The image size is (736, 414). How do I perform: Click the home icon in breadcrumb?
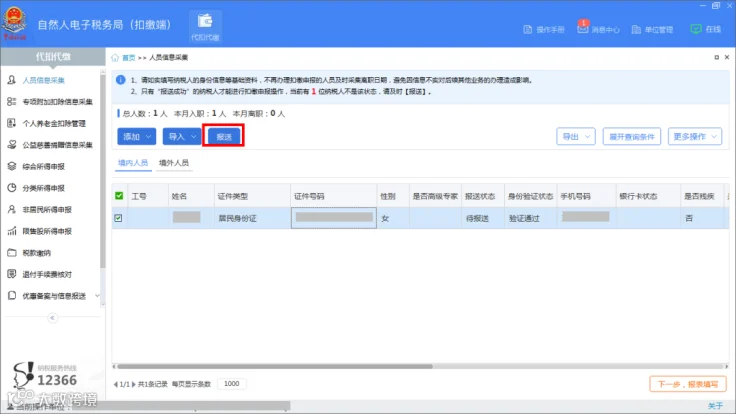click(x=115, y=57)
